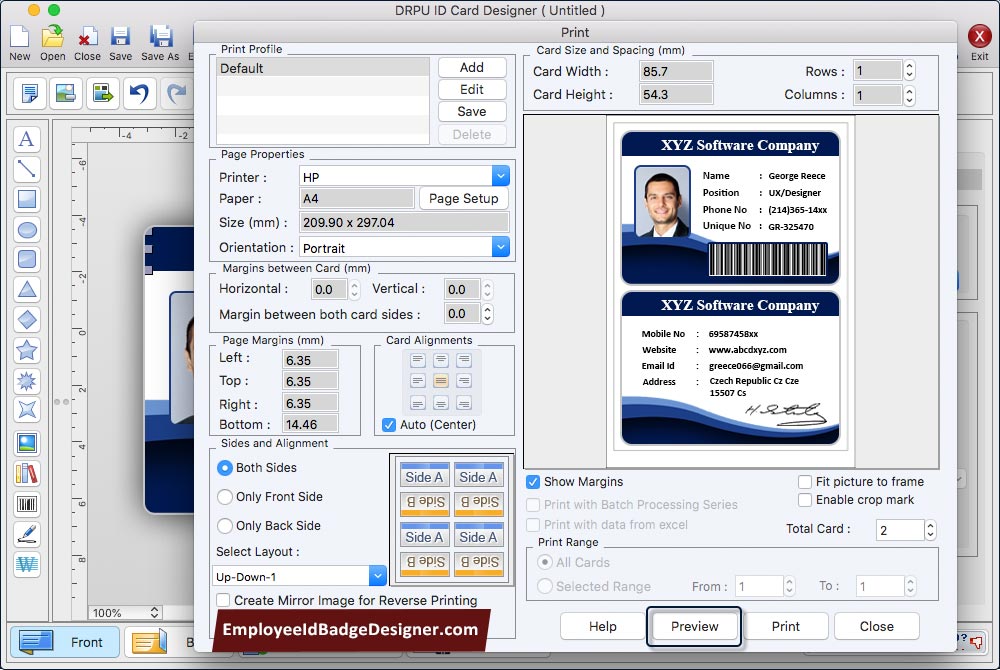1000x670 pixels.
Task: Click the front card preview thumbnail
Action: coord(730,207)
